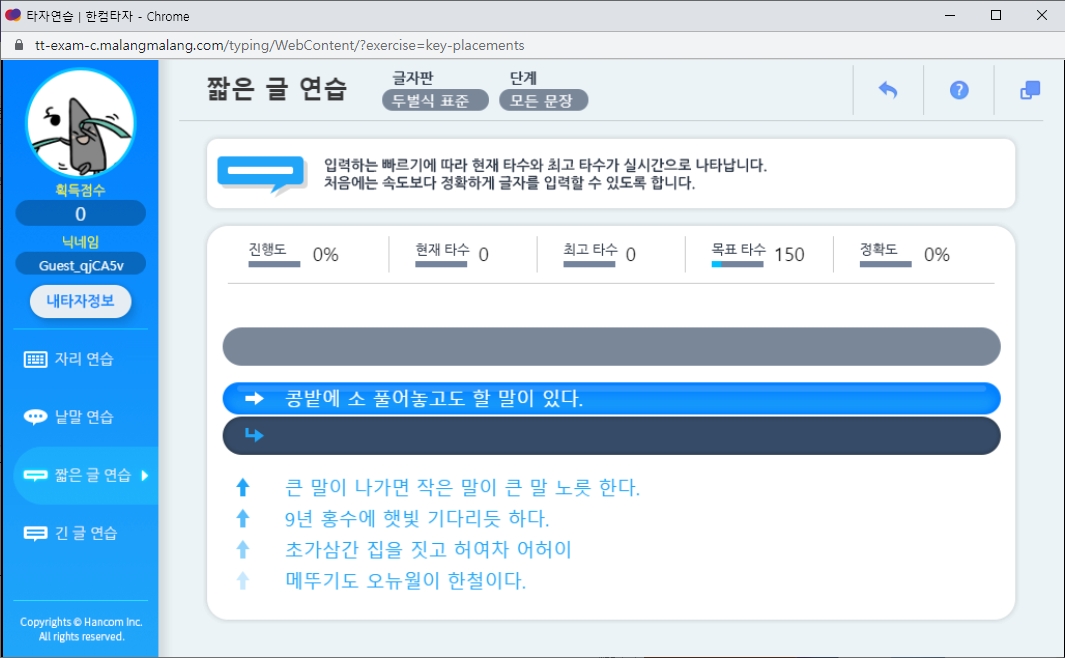The height and width of the screenshot is (658, 1065).
Task: Click the Guest_qjCA5v nickname label
Action: (x=80, y=264)
